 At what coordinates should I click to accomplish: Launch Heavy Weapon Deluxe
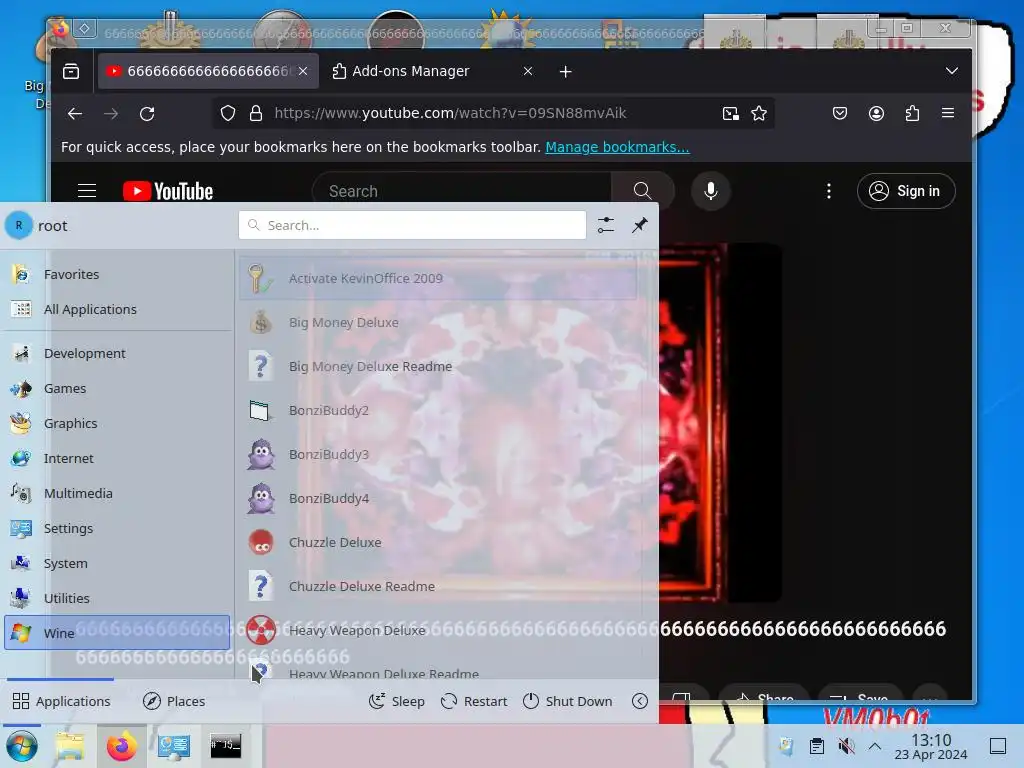tap(438, 630)
